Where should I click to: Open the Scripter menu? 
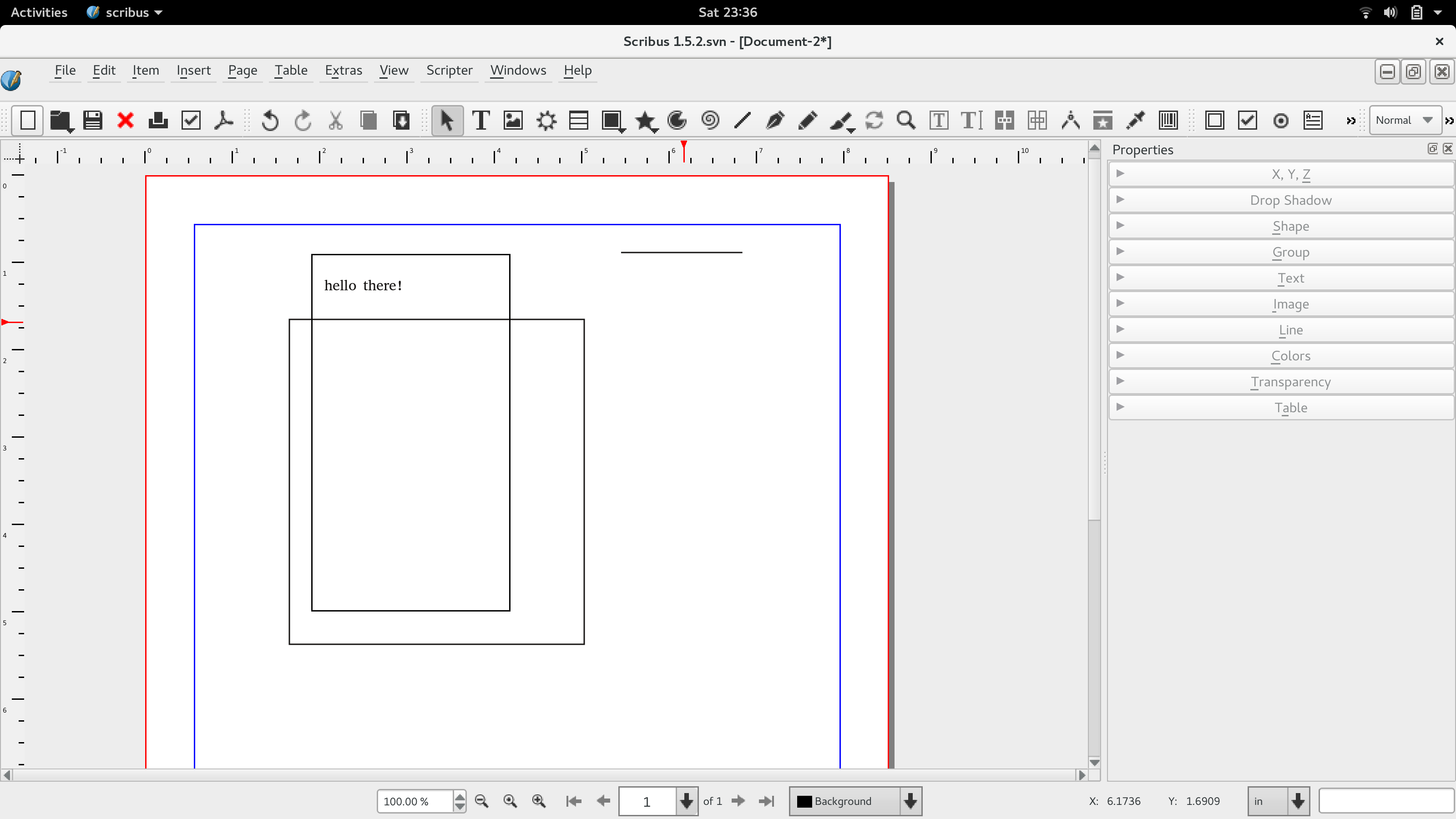(x=449, y=70)
